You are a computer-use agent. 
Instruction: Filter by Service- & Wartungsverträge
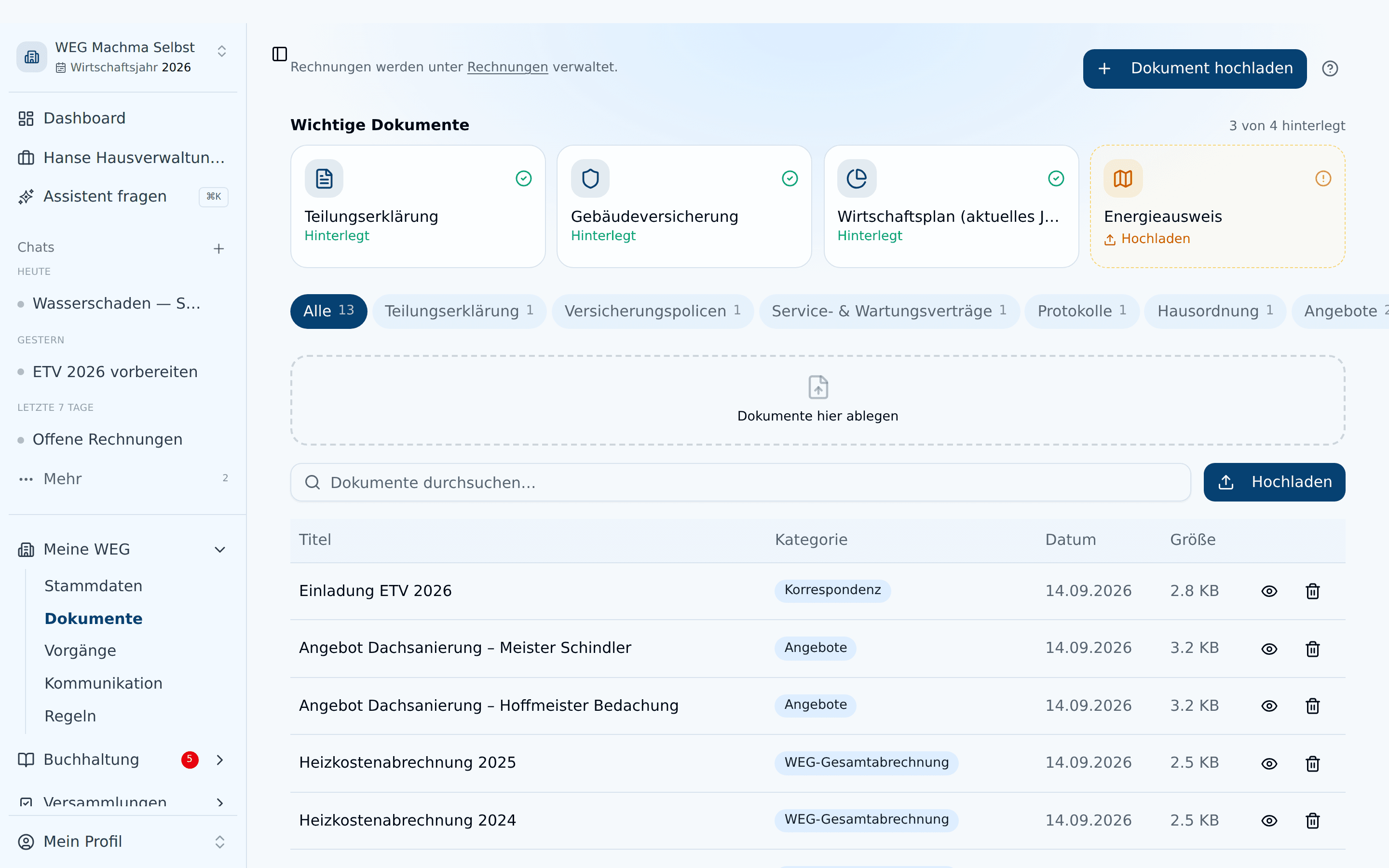(889, 311)
